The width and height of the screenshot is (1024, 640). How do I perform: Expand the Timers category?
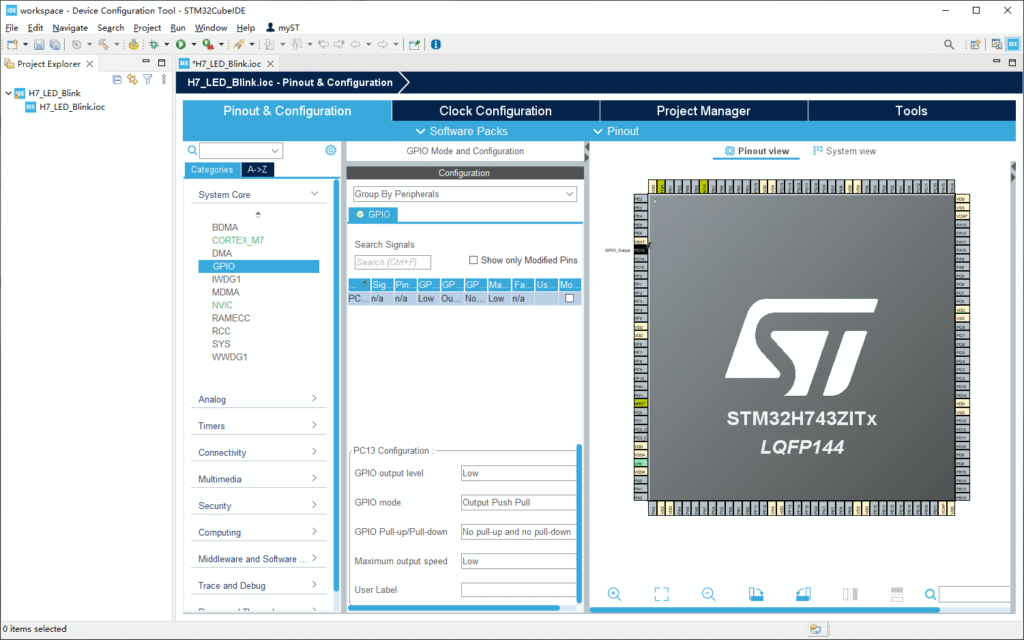click(315, 425)
